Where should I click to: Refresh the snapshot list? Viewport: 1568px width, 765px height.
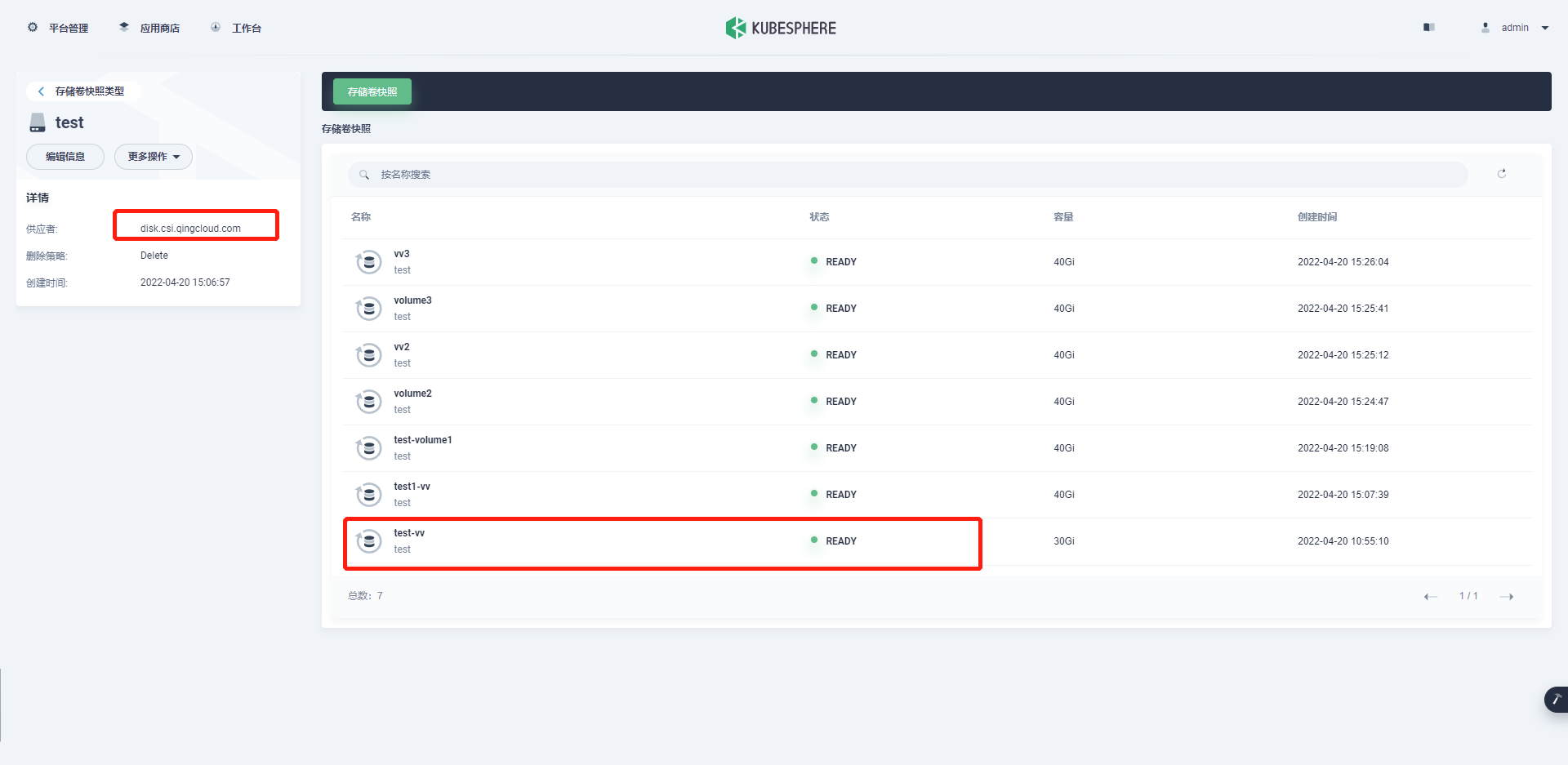pos(1502,173)
